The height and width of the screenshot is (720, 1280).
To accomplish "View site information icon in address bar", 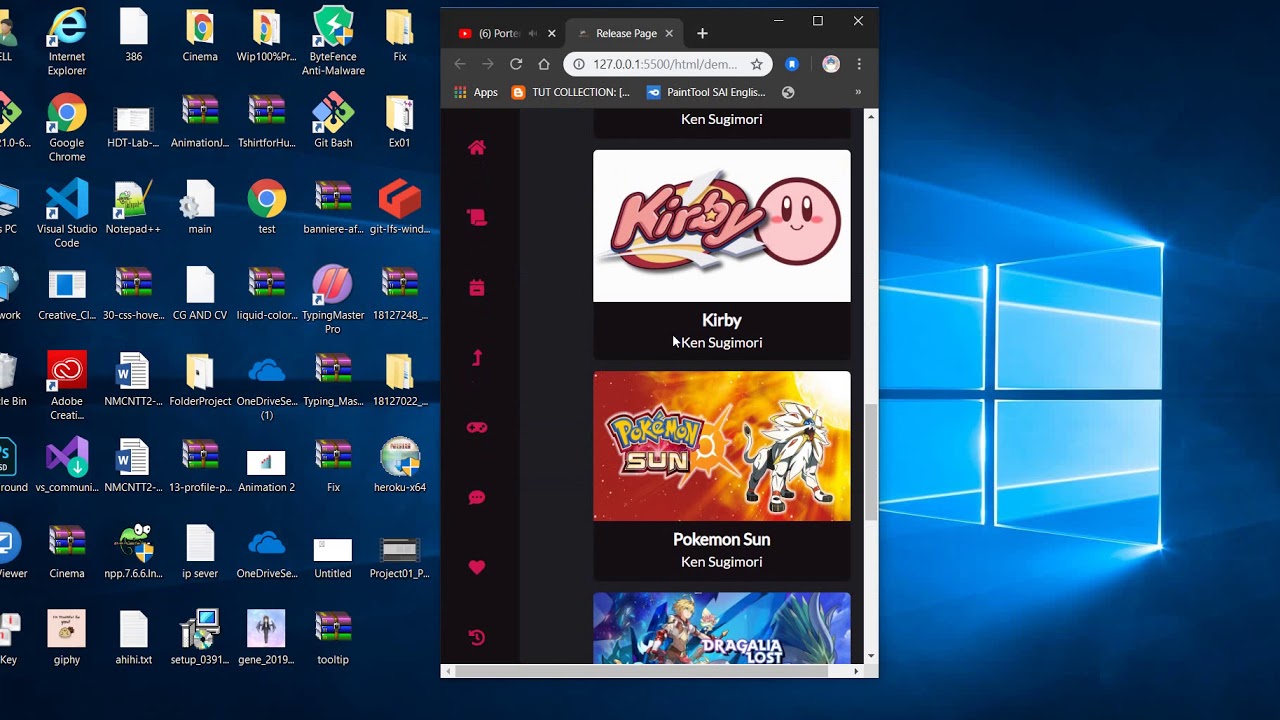I will coord(579,64).
